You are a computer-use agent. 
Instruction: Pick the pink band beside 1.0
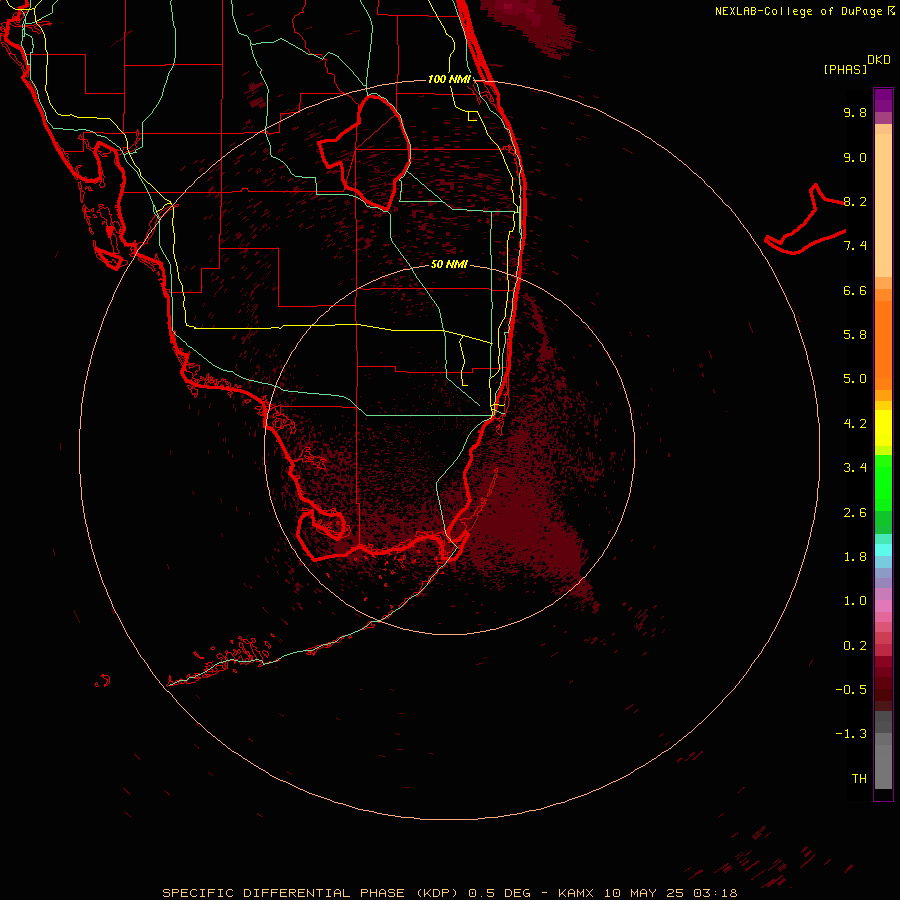(883, 606)
